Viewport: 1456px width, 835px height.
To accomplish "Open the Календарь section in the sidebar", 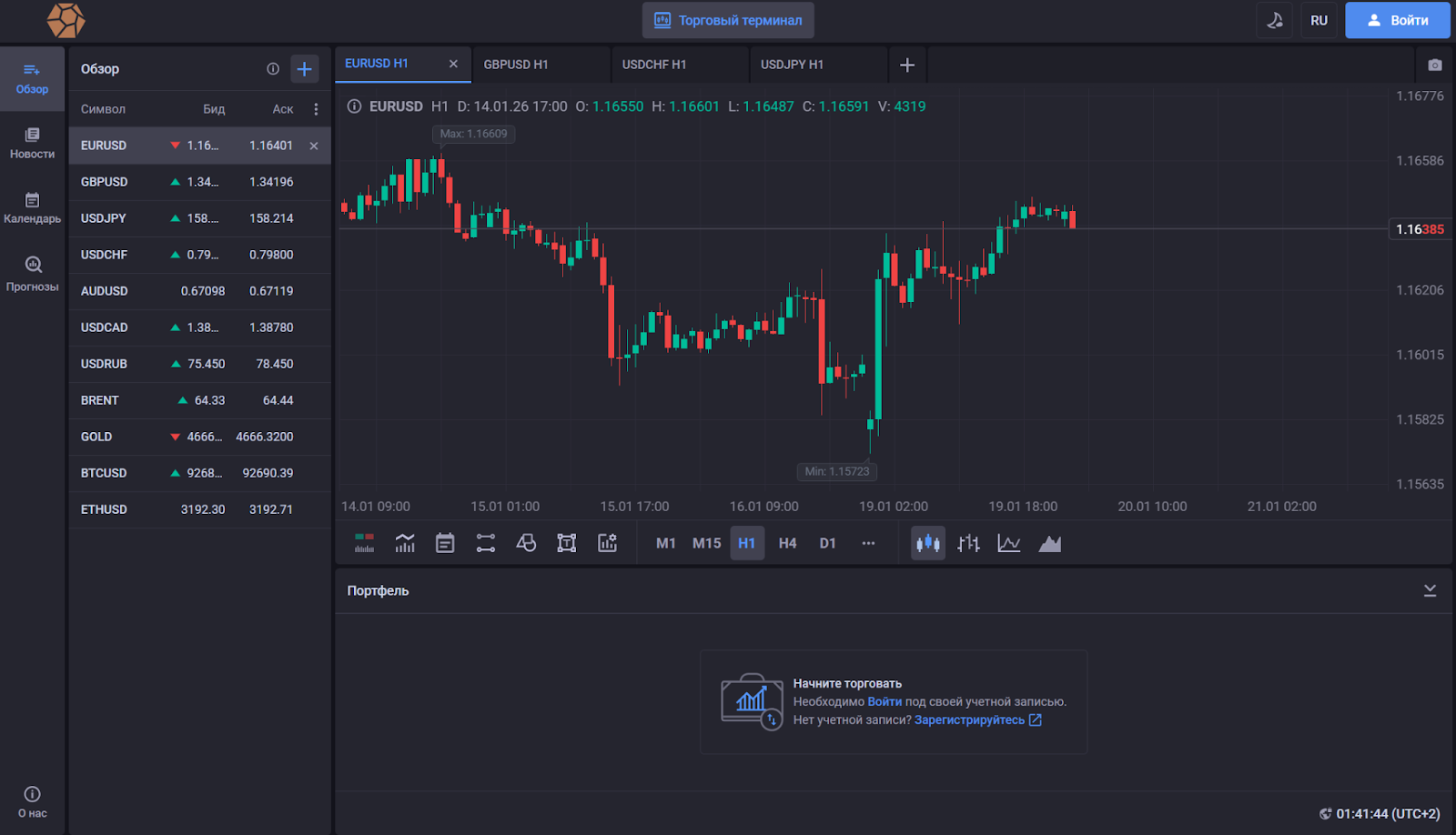I will click(32, 207).
